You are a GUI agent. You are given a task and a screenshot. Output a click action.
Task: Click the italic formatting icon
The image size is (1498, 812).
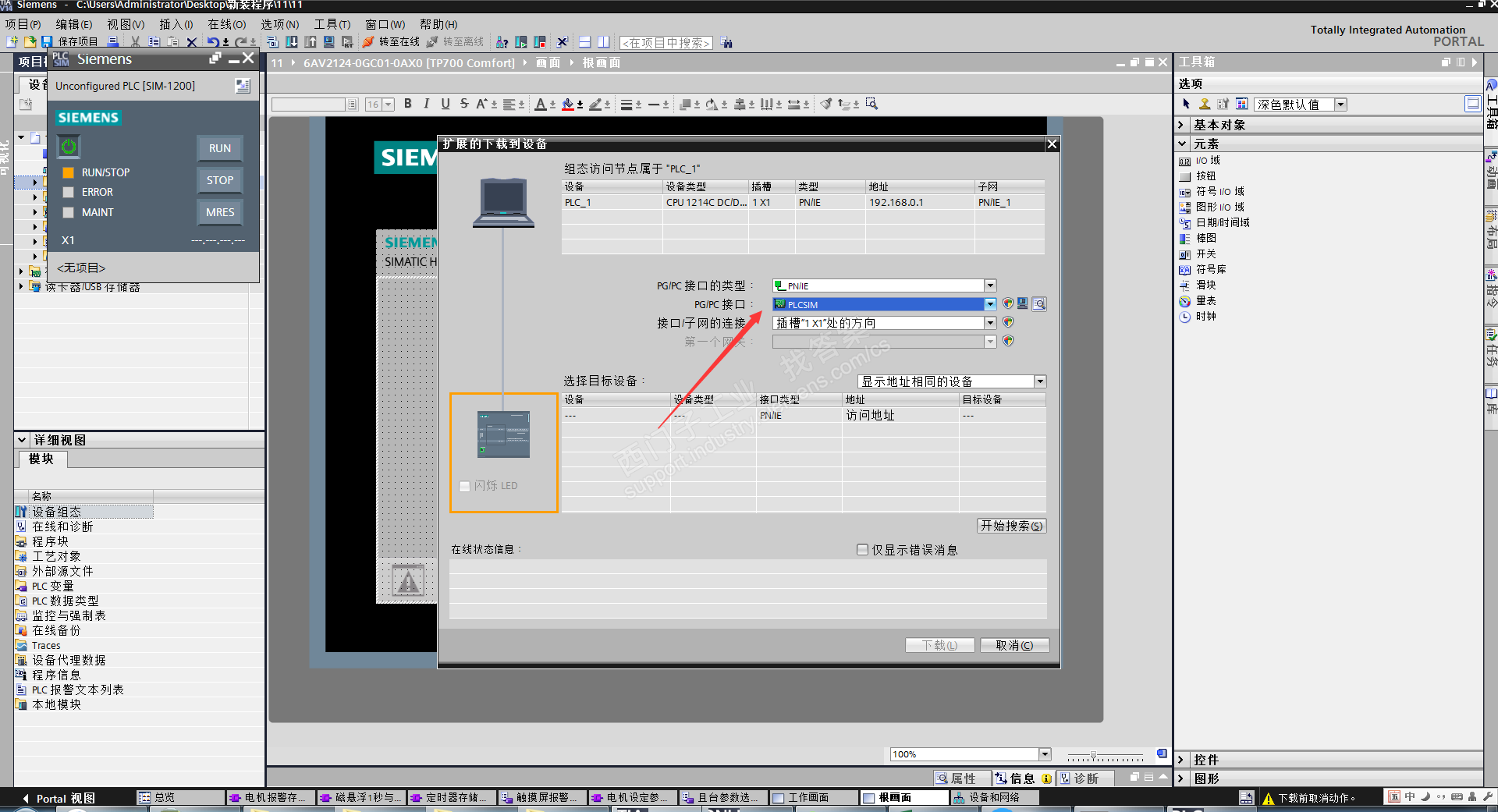427,104
